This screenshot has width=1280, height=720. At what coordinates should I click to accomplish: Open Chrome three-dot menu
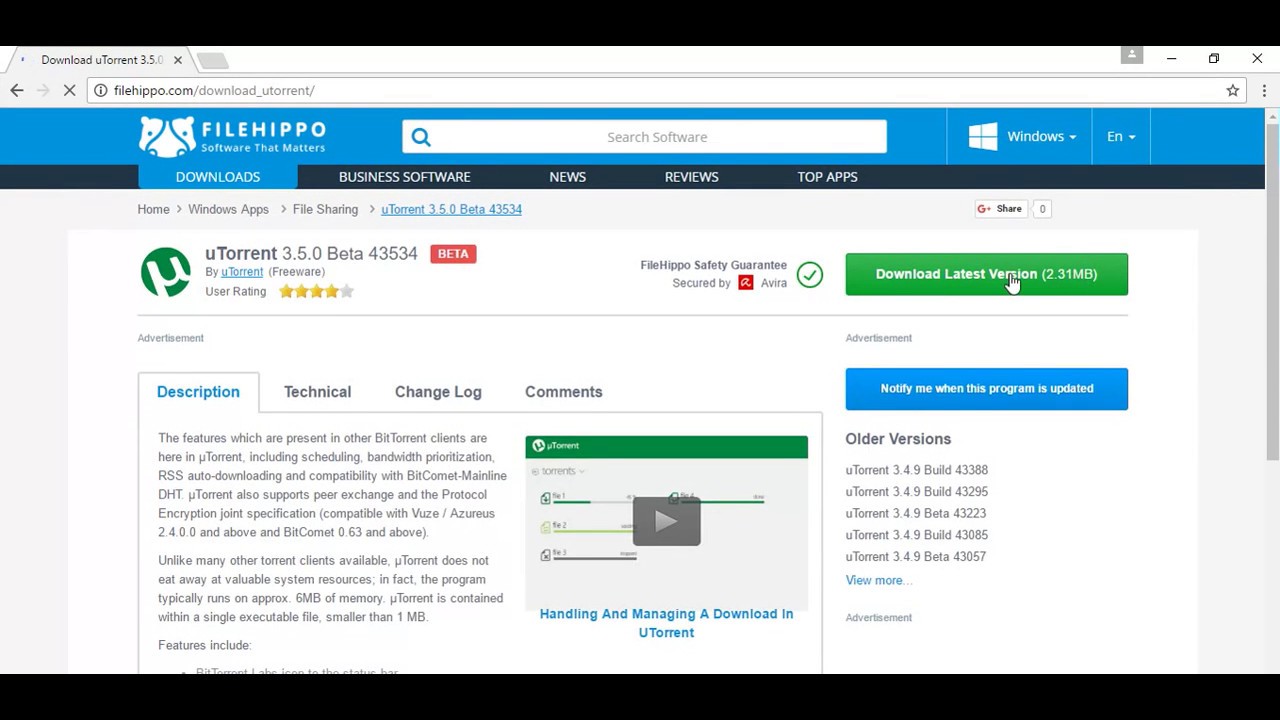coord(1264,90)
